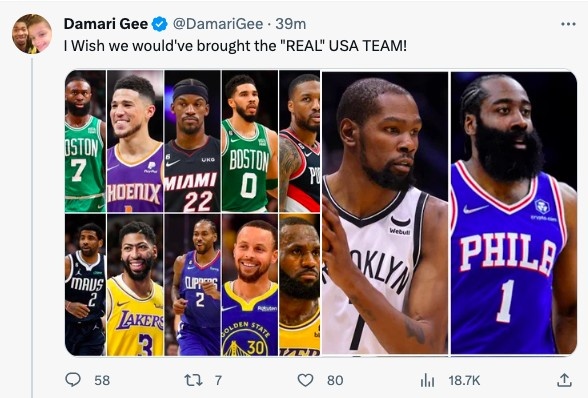The height and width of the screenshot is (398, 588).
Task: Click the tweet text about REAL USA TEAM
Action: (235, 46)
